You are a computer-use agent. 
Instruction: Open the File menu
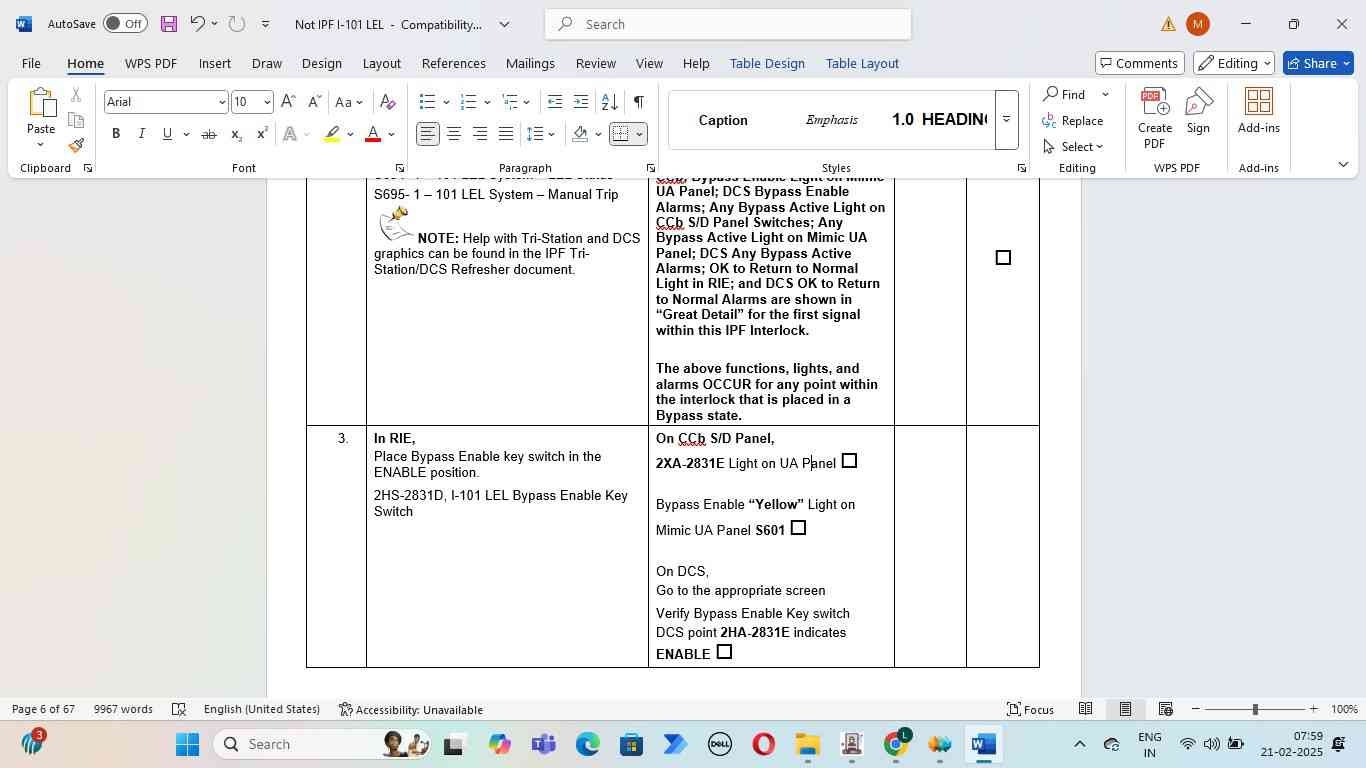[x=31, y=63]
